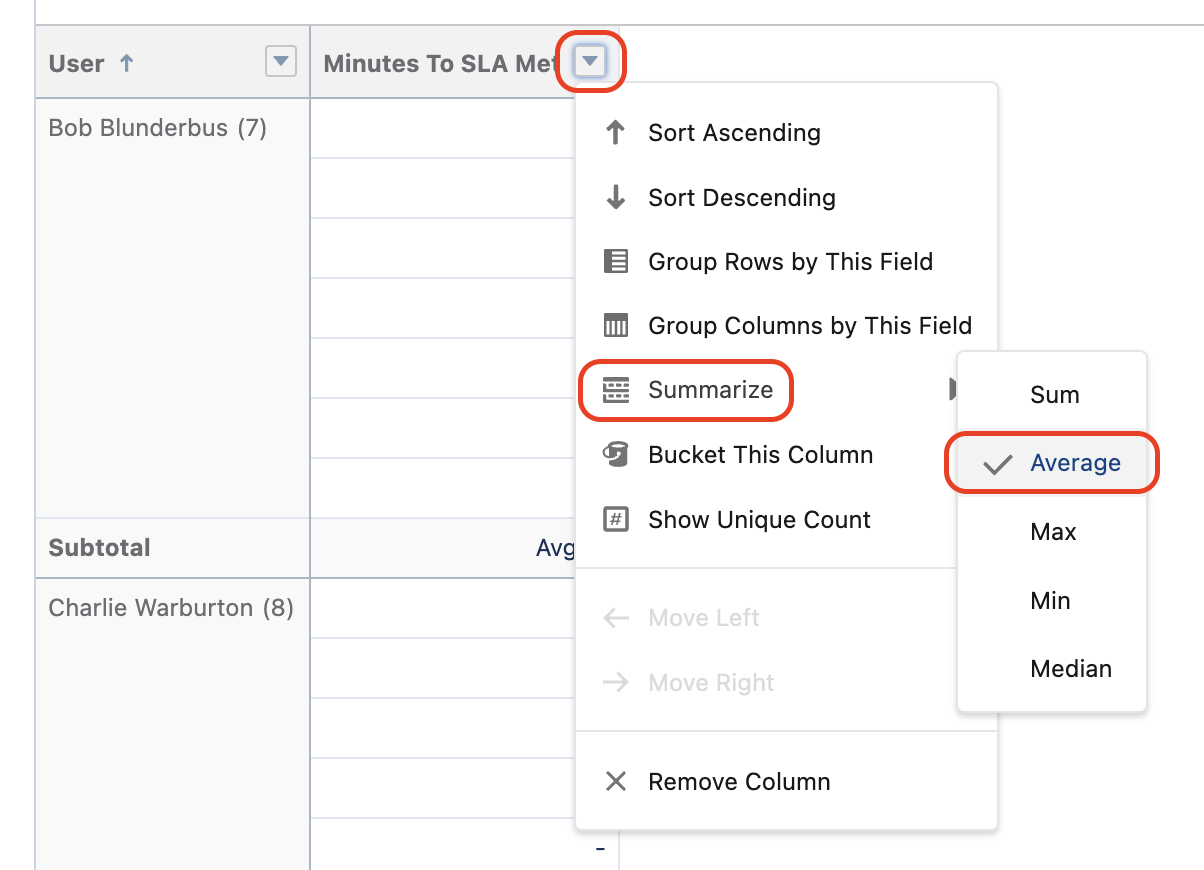Expand the Summarize submenu arrow
This screenshot has width=1204, height=870.
(x=953, y=390)
